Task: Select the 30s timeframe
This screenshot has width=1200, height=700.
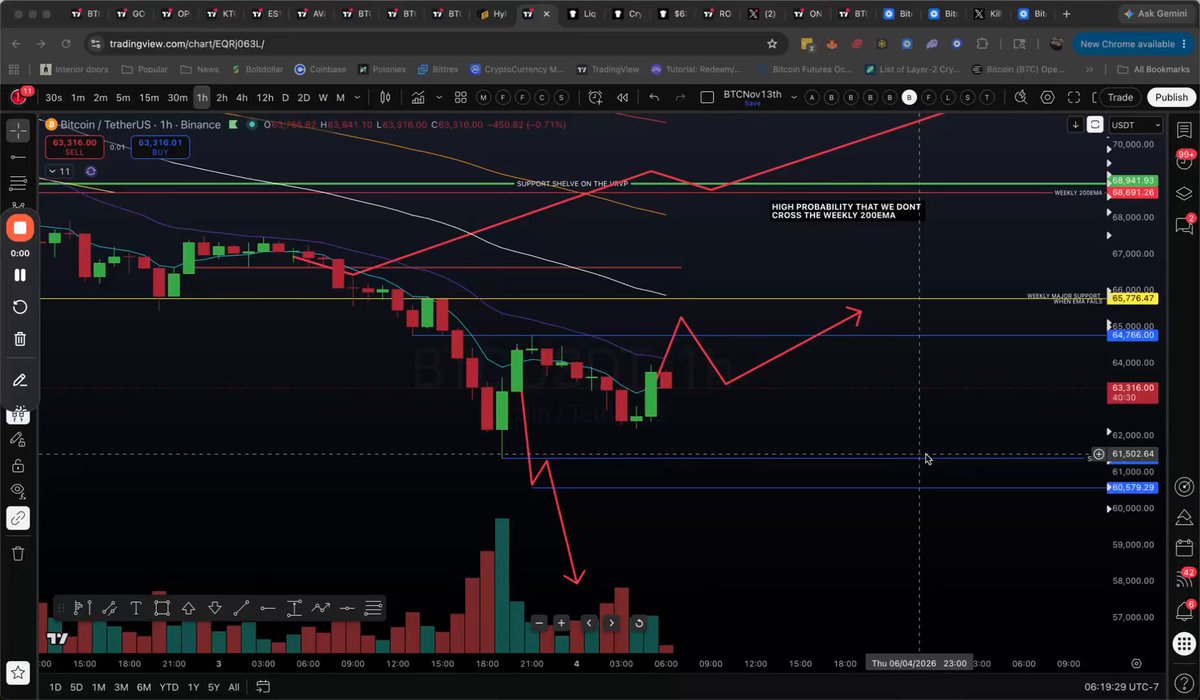Action: [x=53, y=97]
